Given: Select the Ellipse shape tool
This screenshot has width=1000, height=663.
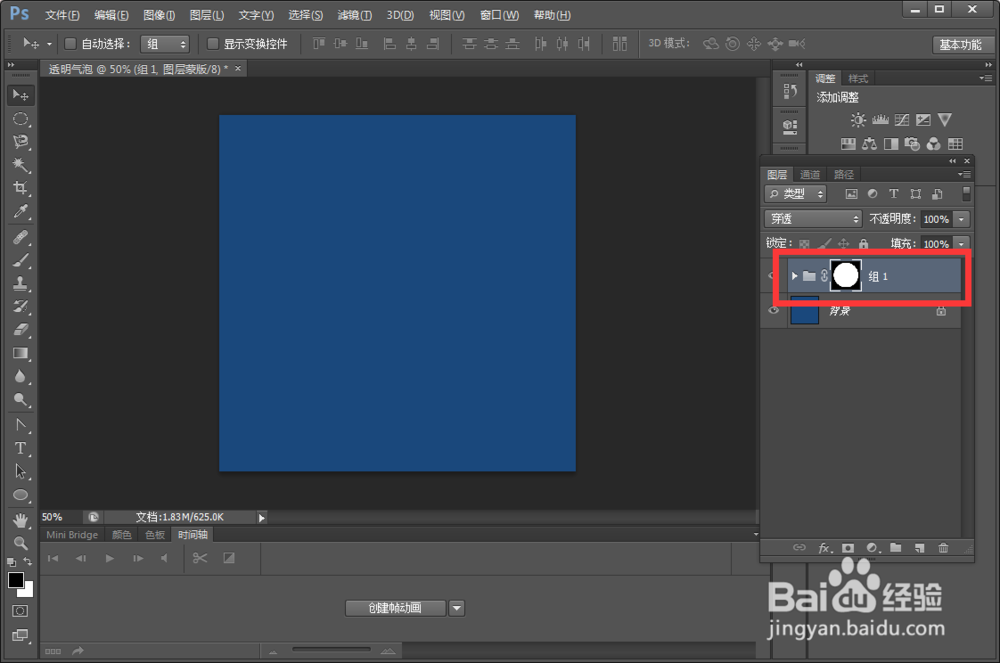Looking at the screenshot, I should [x=20, y=495].
